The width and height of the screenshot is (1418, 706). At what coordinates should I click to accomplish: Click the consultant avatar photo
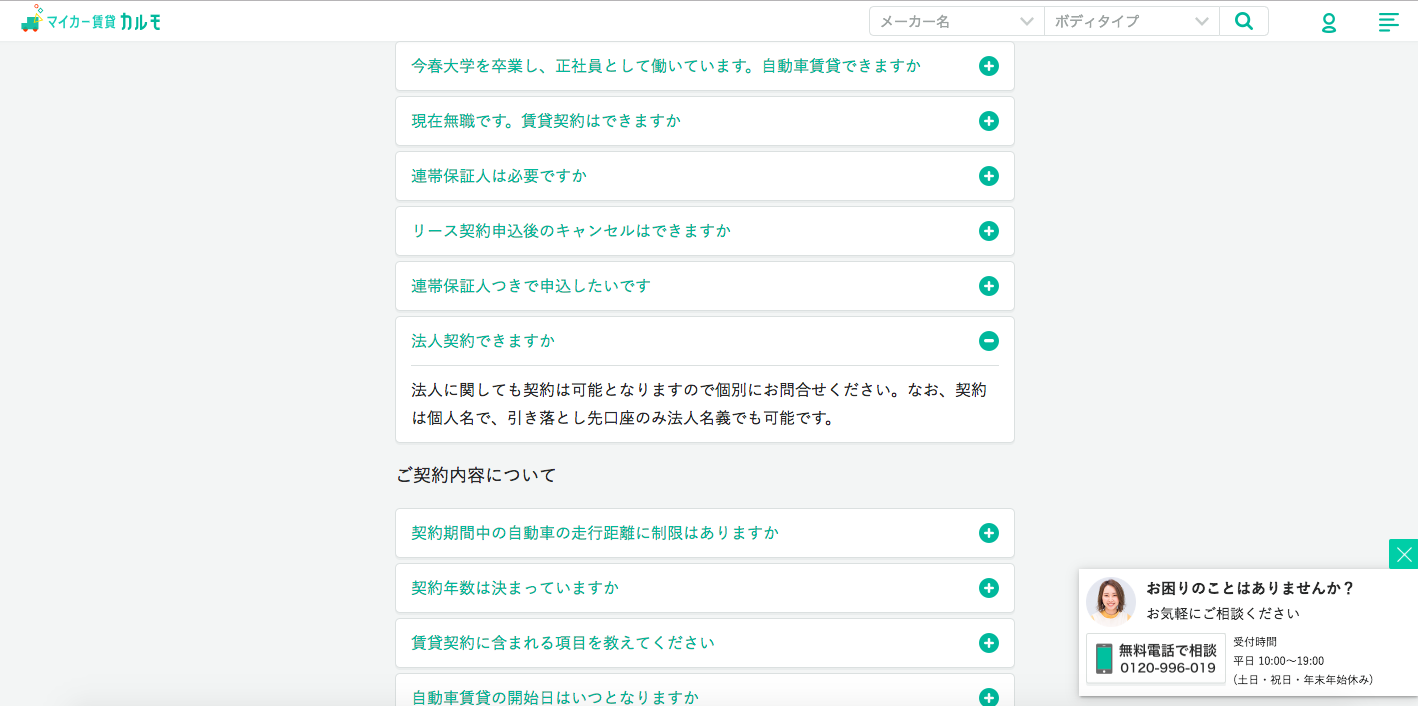pyautogui.click(x=1111, y=601)
